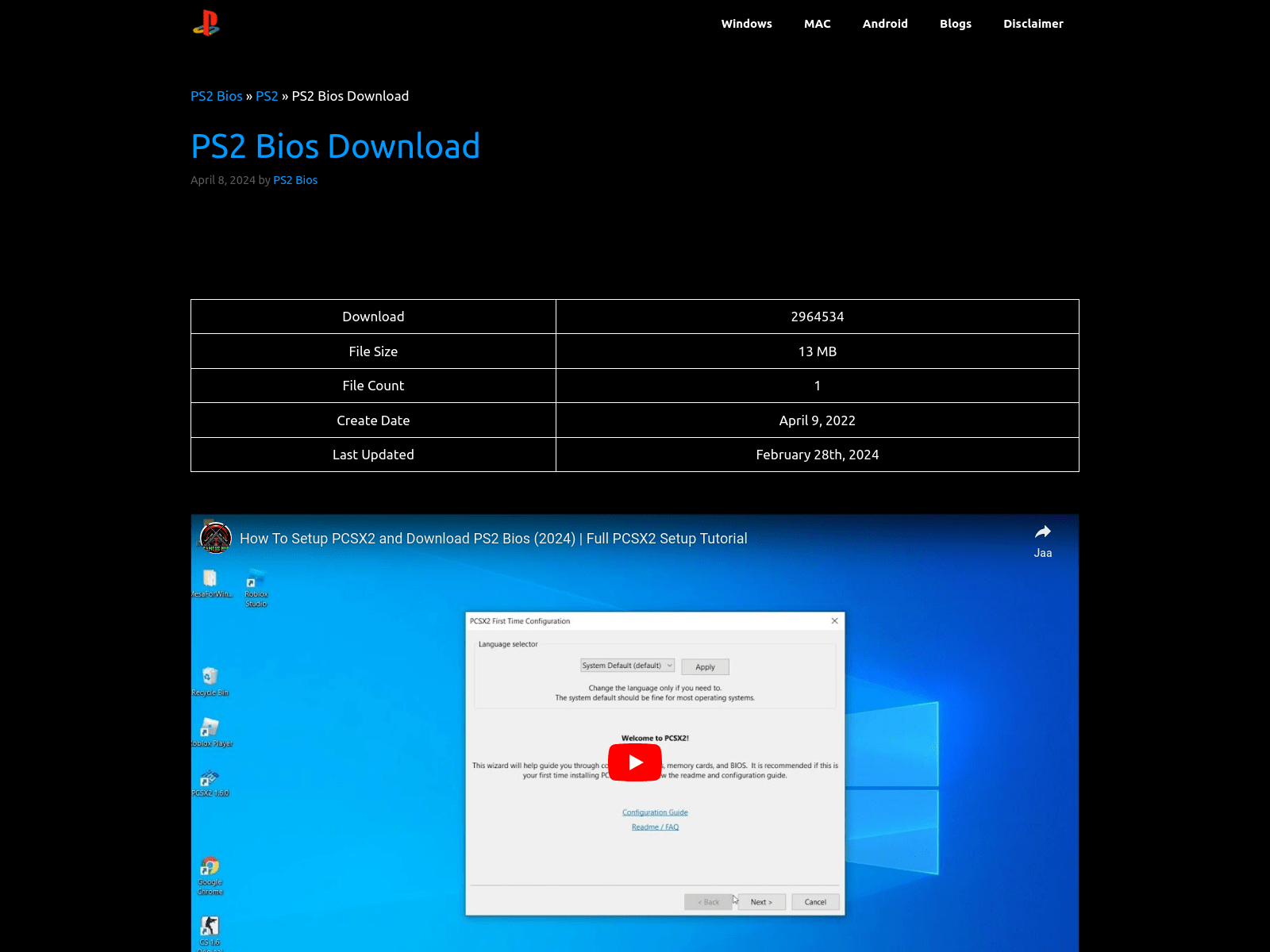1270x952 pixels.
Task: Click the PlayStation logo in header
Action: (x=206, y=23)
